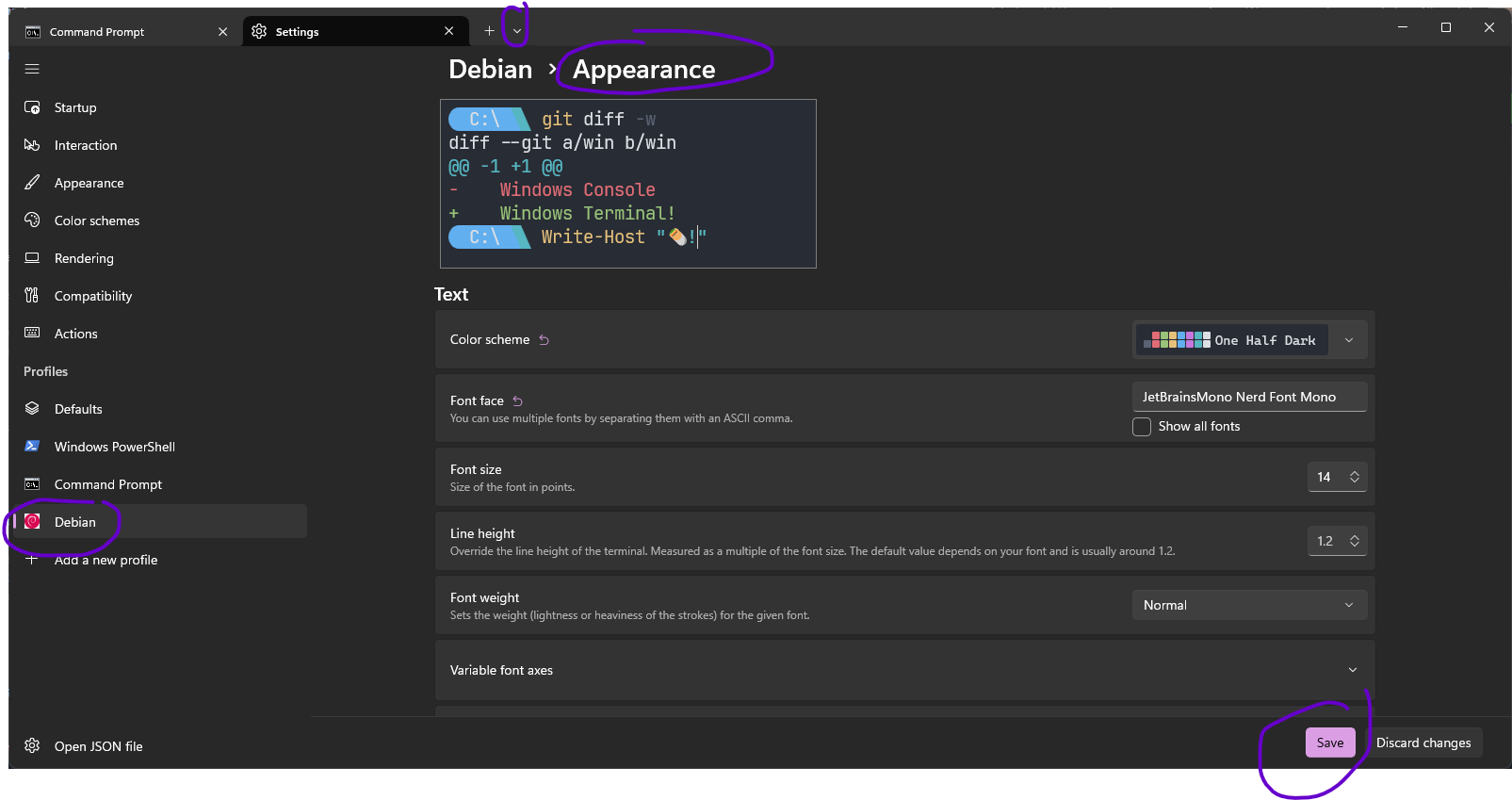
Task: Adjust the Font size stepper arrows
Action: click(x=1355, y=477)
